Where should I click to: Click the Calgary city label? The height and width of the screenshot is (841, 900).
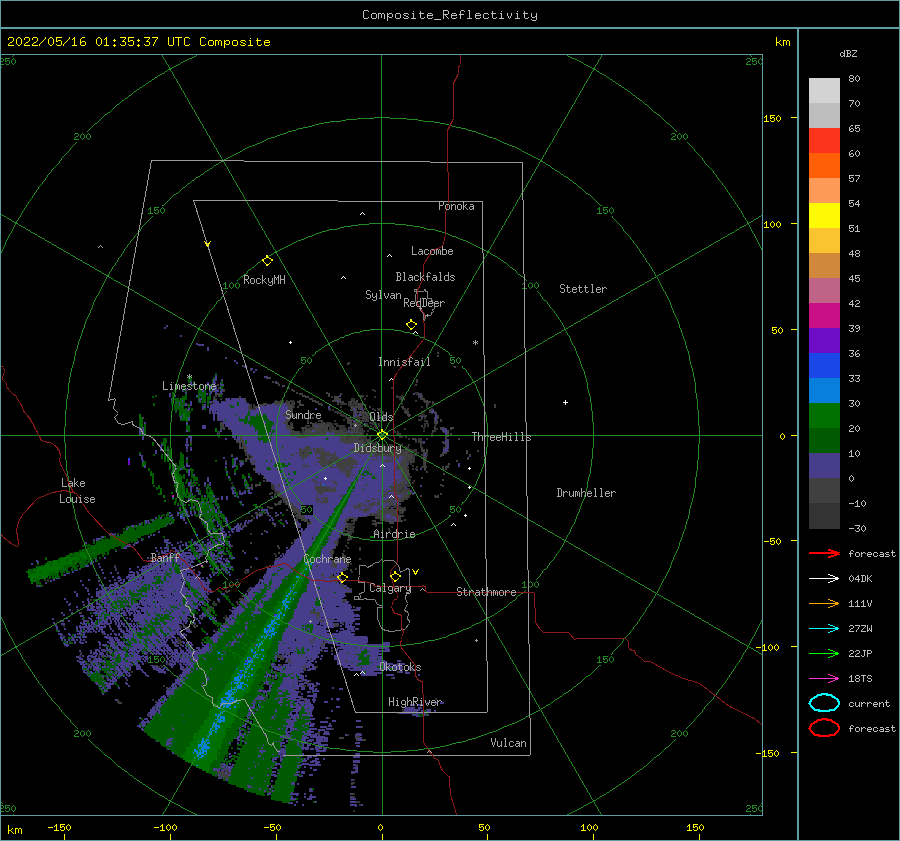390,588
